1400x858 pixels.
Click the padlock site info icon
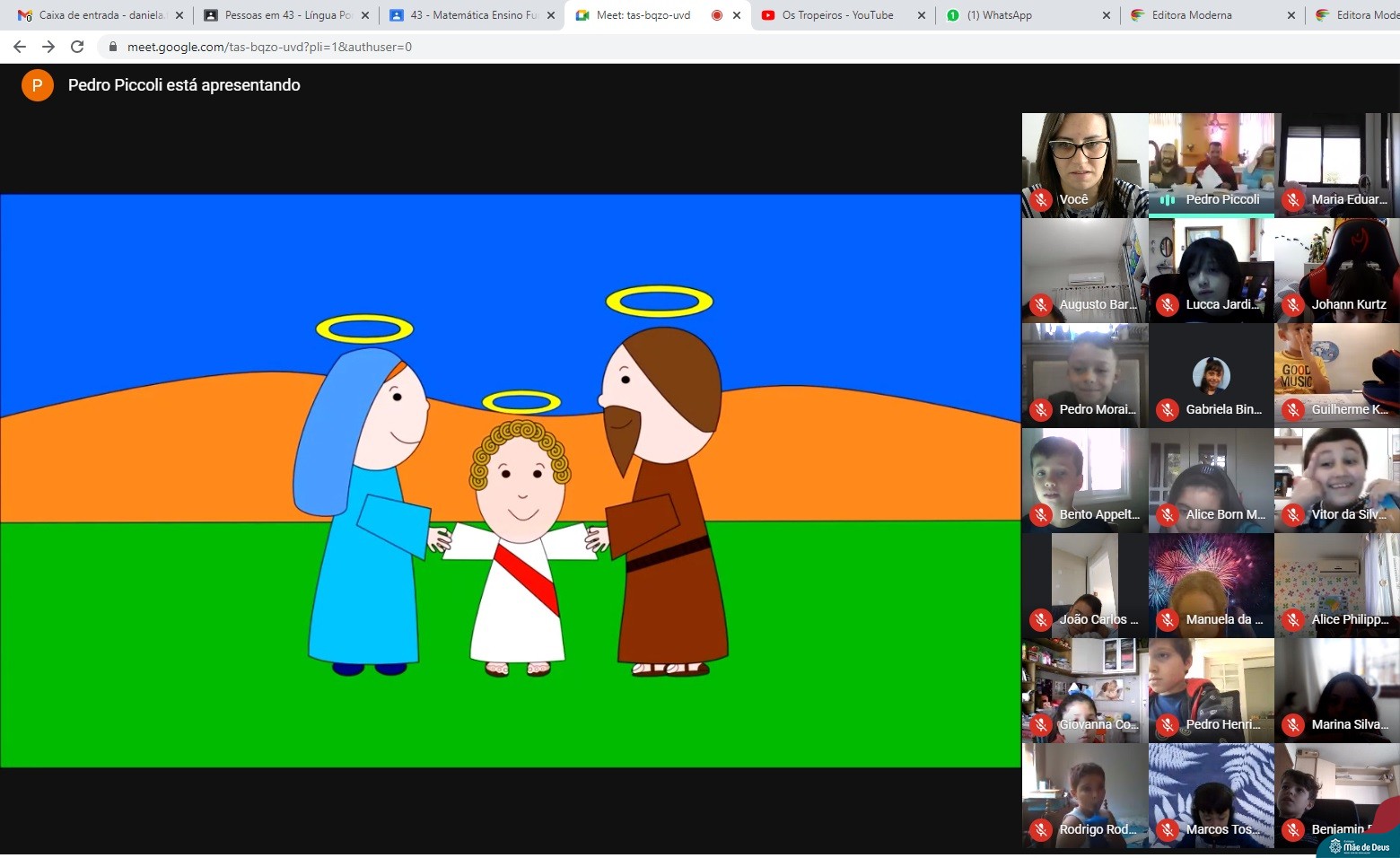[112, 47]
